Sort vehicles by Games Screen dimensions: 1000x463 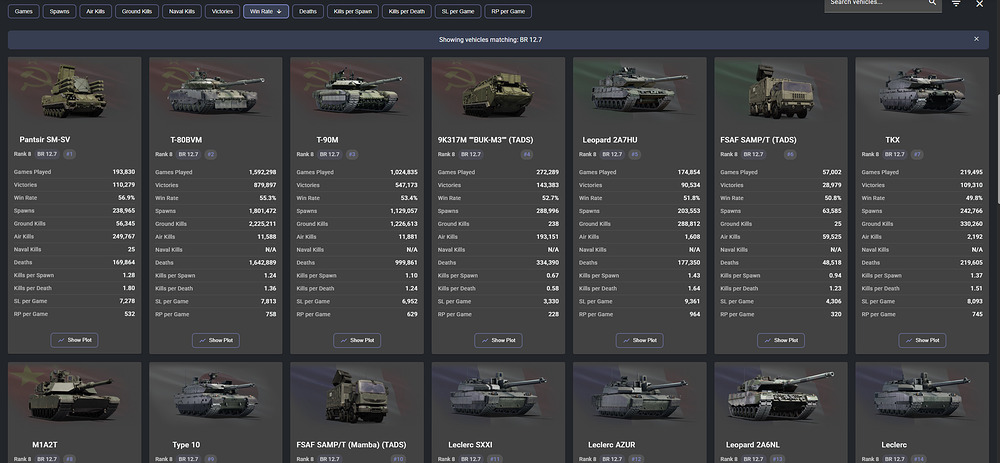click(23, 11)
